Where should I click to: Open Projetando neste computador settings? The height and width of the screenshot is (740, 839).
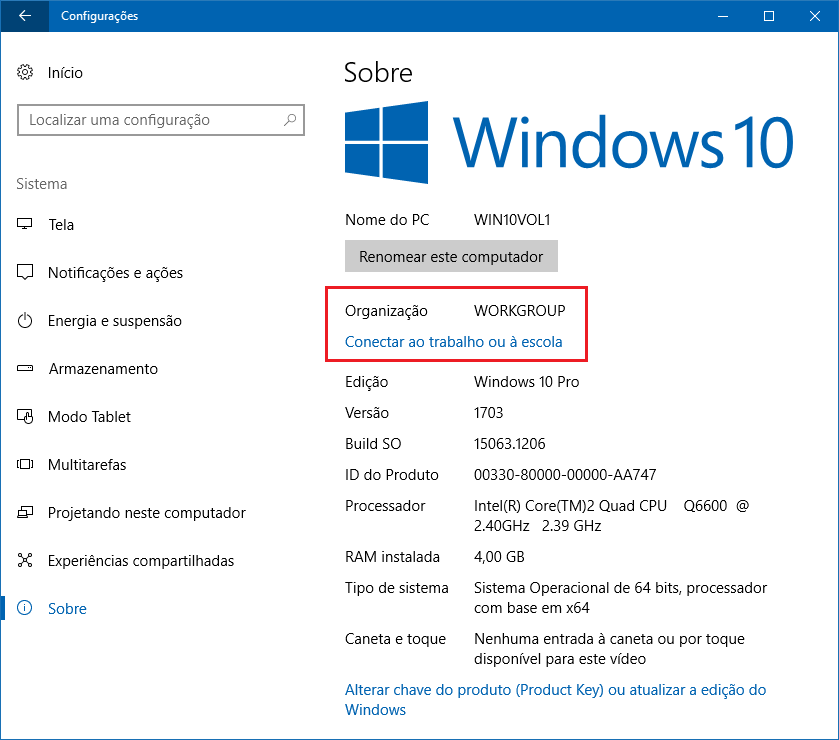[x=147, y=513]
